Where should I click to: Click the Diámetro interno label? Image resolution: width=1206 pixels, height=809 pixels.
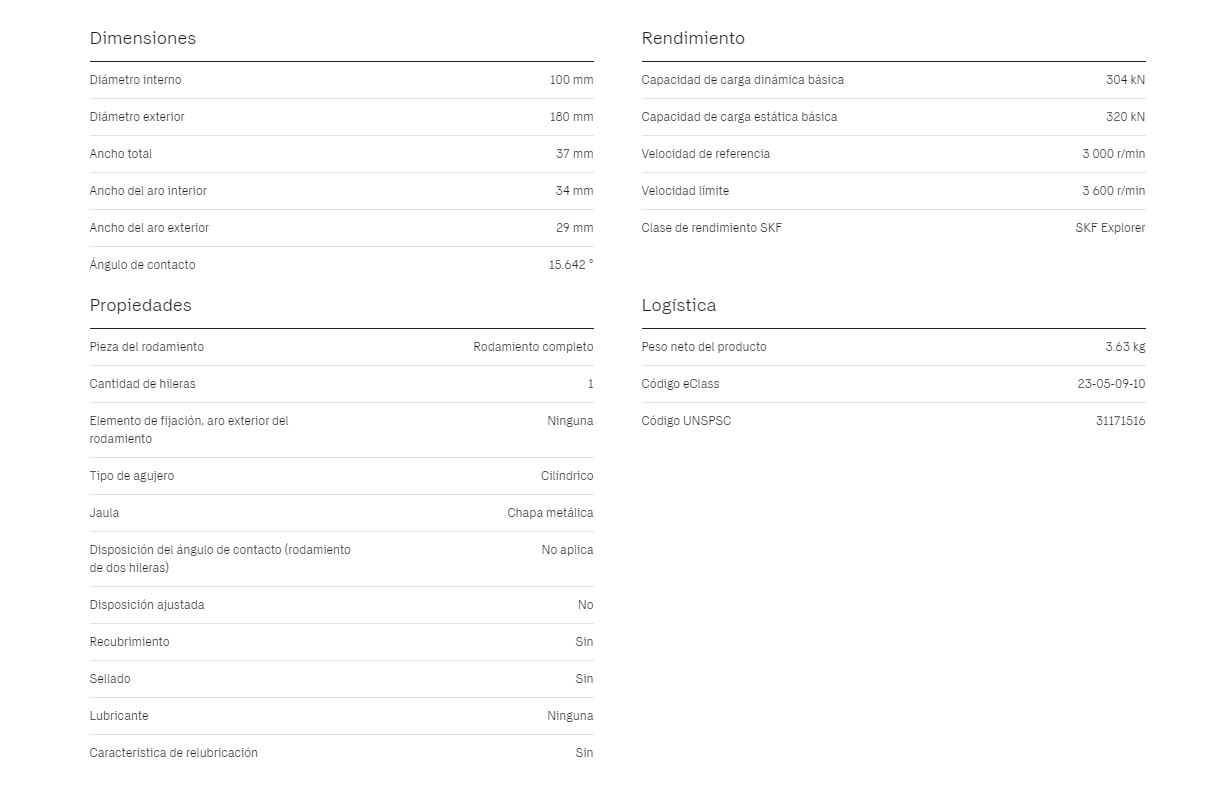tap(136, 80)
